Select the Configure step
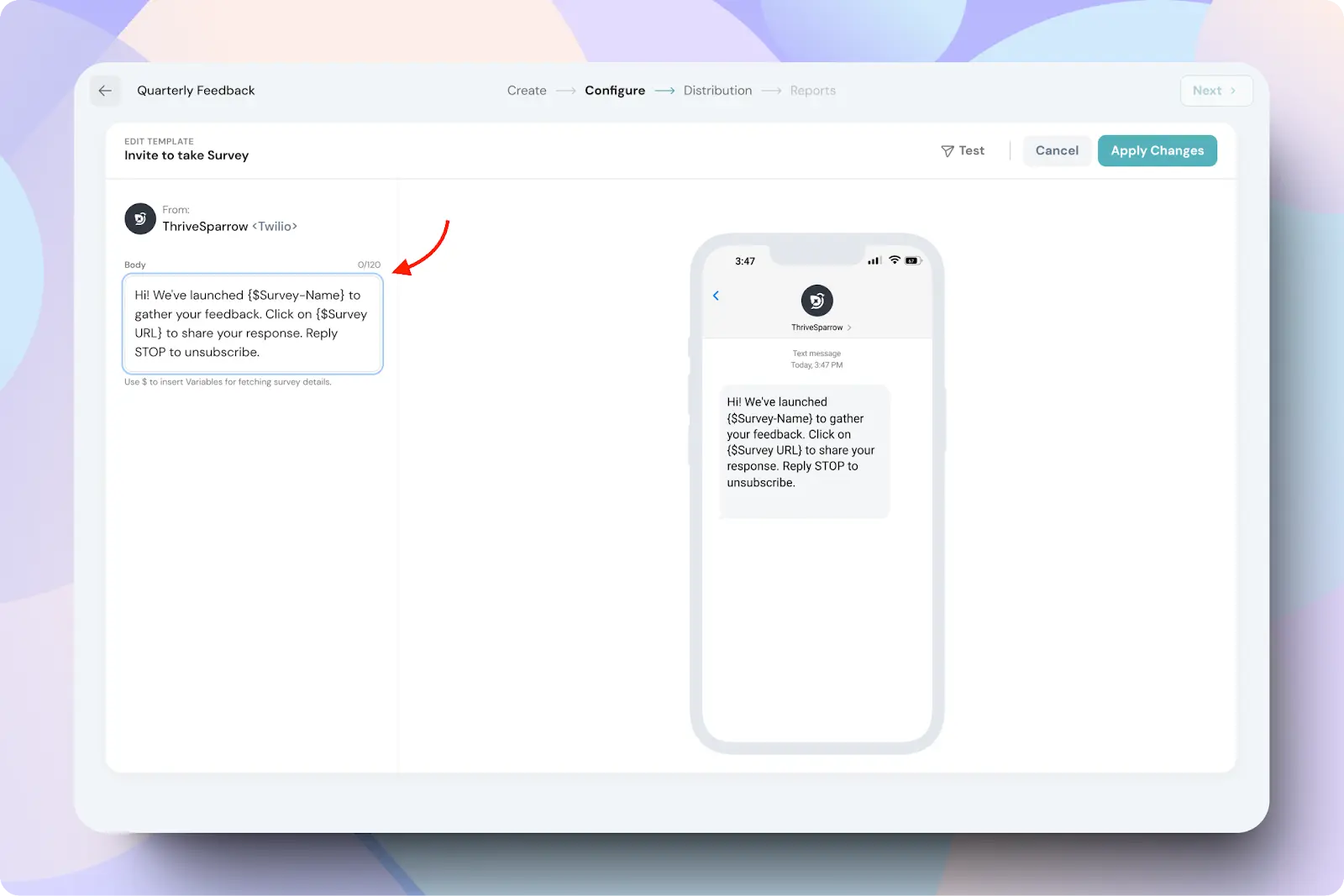 [615, 91]
